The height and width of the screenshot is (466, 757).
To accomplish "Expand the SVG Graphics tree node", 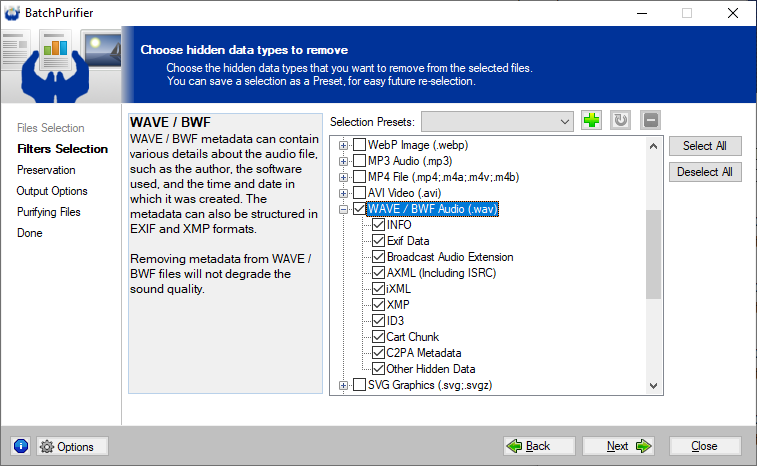I will tap(343, 385).
